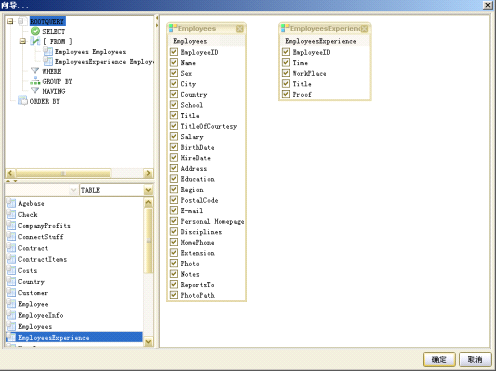
Task: Click TitleOfCourtesy field name
Action: (x=209, y=126)
